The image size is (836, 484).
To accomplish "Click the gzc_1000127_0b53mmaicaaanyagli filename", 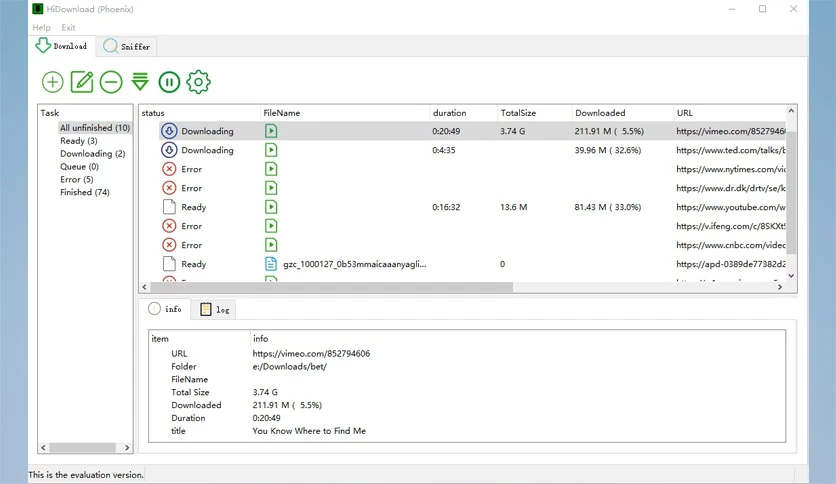I will tap(355, 264).
